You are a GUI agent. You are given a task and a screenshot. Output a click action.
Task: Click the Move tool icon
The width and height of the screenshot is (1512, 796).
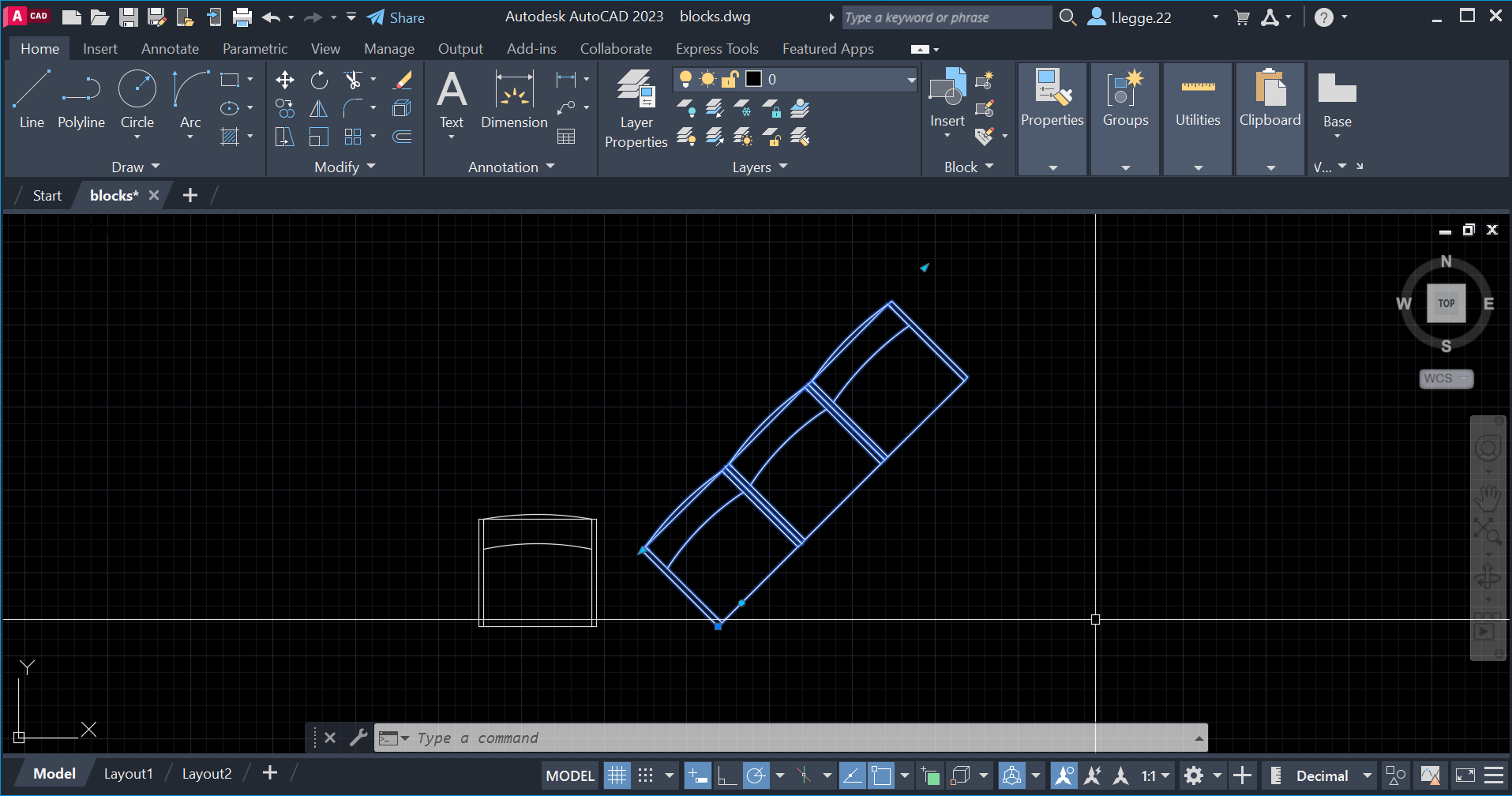[x=284, y=80]
